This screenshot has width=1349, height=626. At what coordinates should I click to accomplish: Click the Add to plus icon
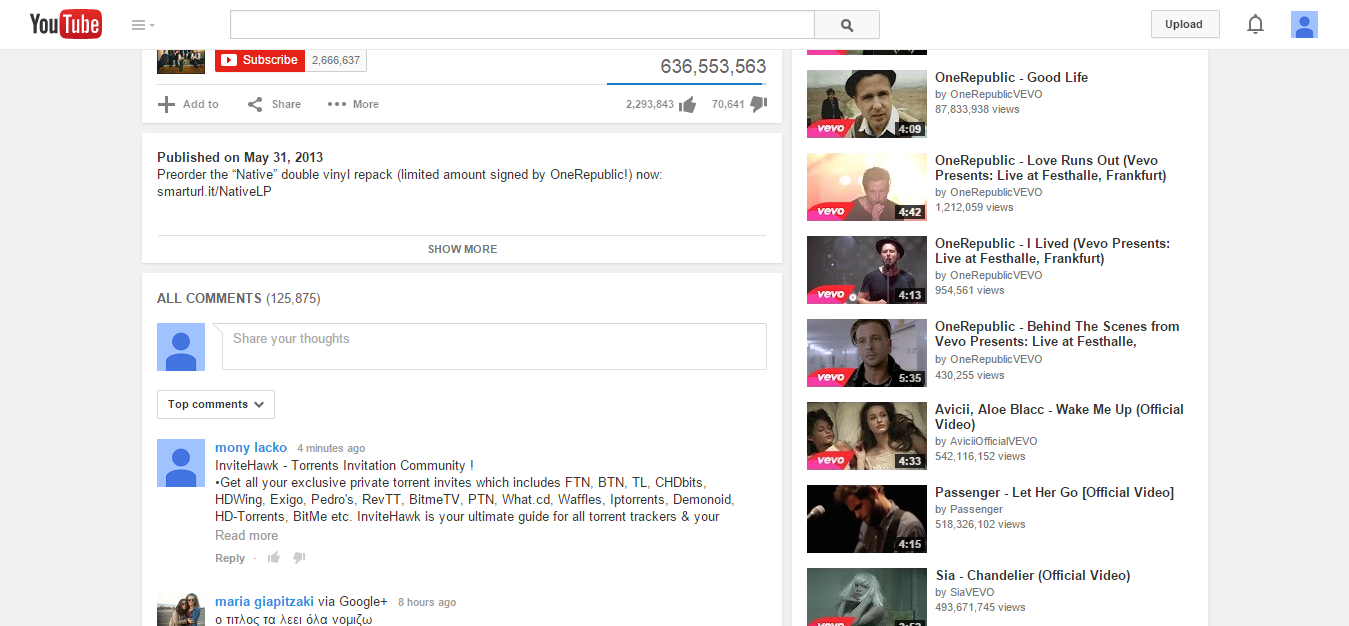(x=166, y=104)
